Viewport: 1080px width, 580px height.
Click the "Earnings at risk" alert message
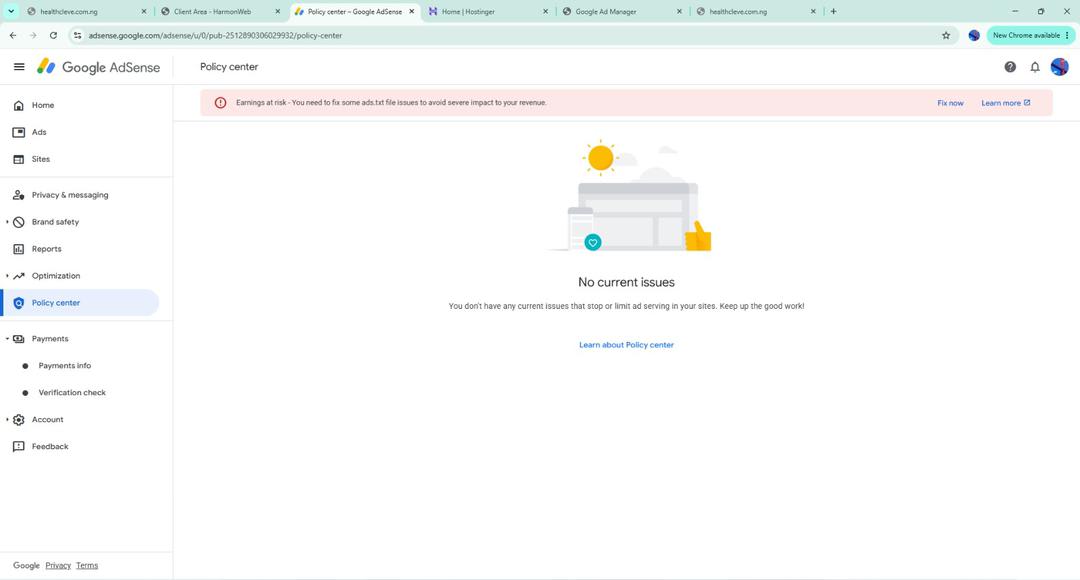pyautogui.click(x=391, y=103)
